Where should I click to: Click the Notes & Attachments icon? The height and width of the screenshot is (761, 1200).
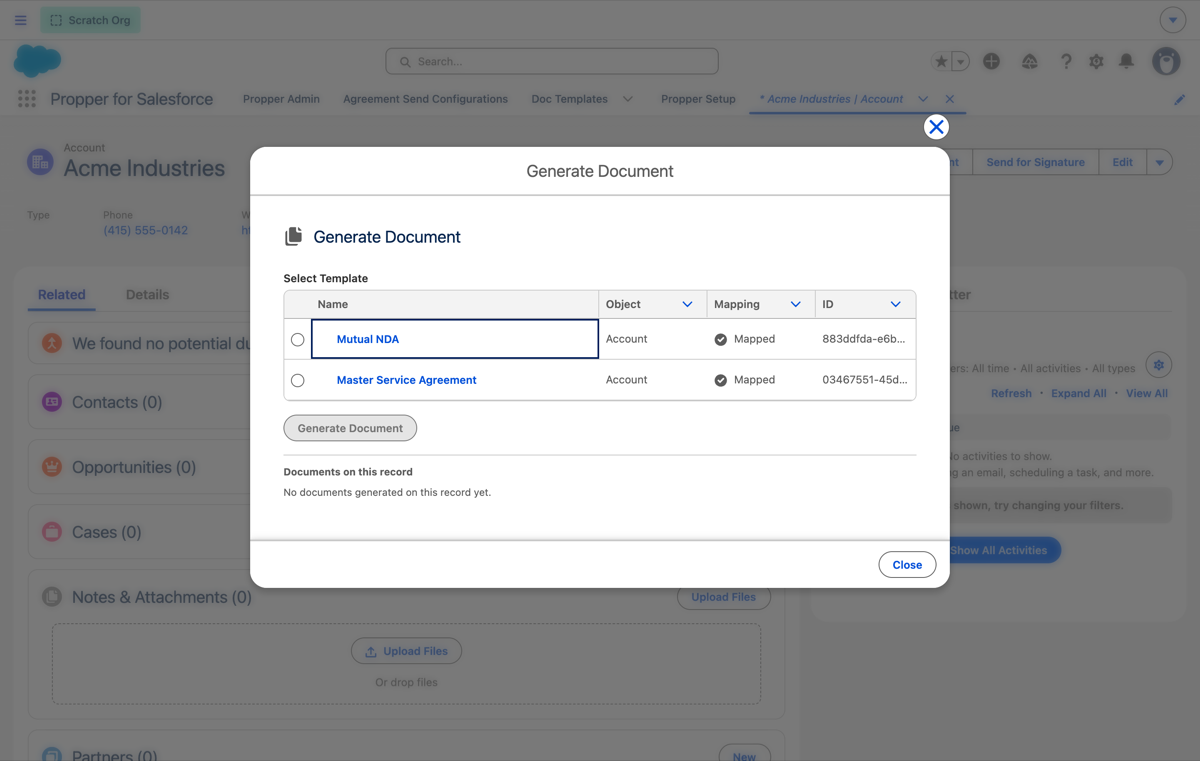click(x=52, y=597)
